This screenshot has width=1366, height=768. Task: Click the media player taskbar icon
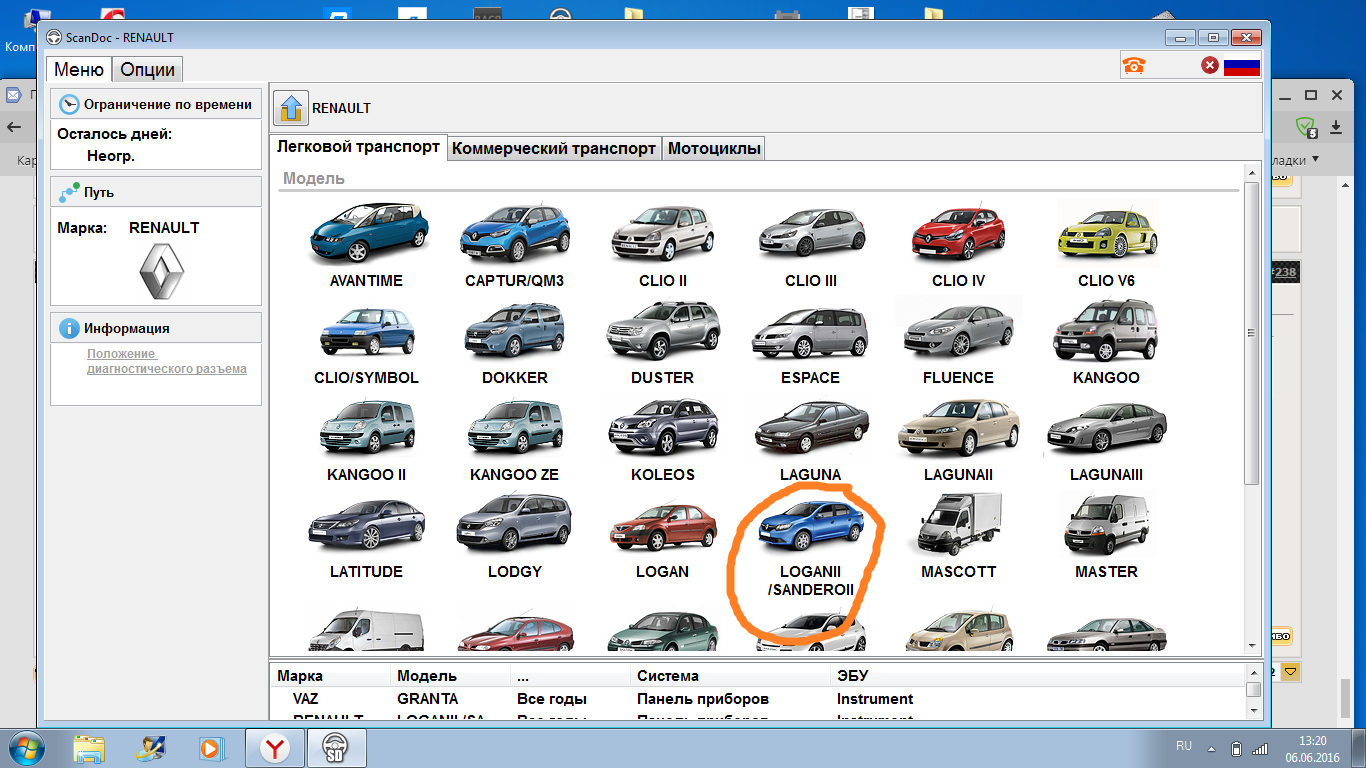(x=211, y=748)
